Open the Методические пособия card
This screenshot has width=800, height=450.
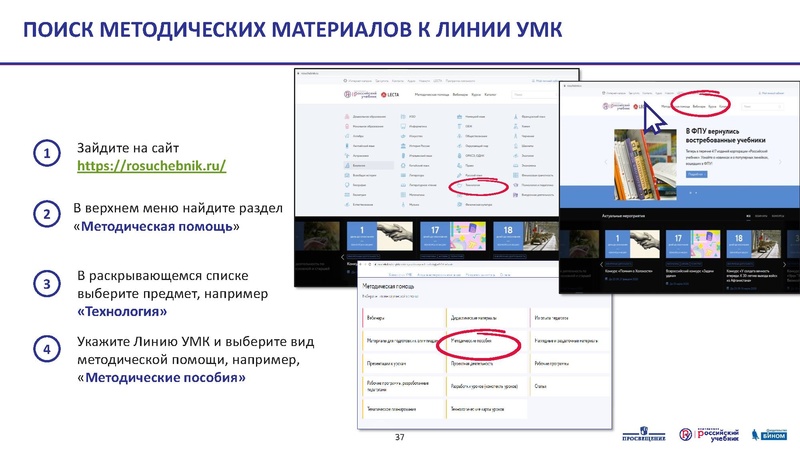(x=488, y=340)
